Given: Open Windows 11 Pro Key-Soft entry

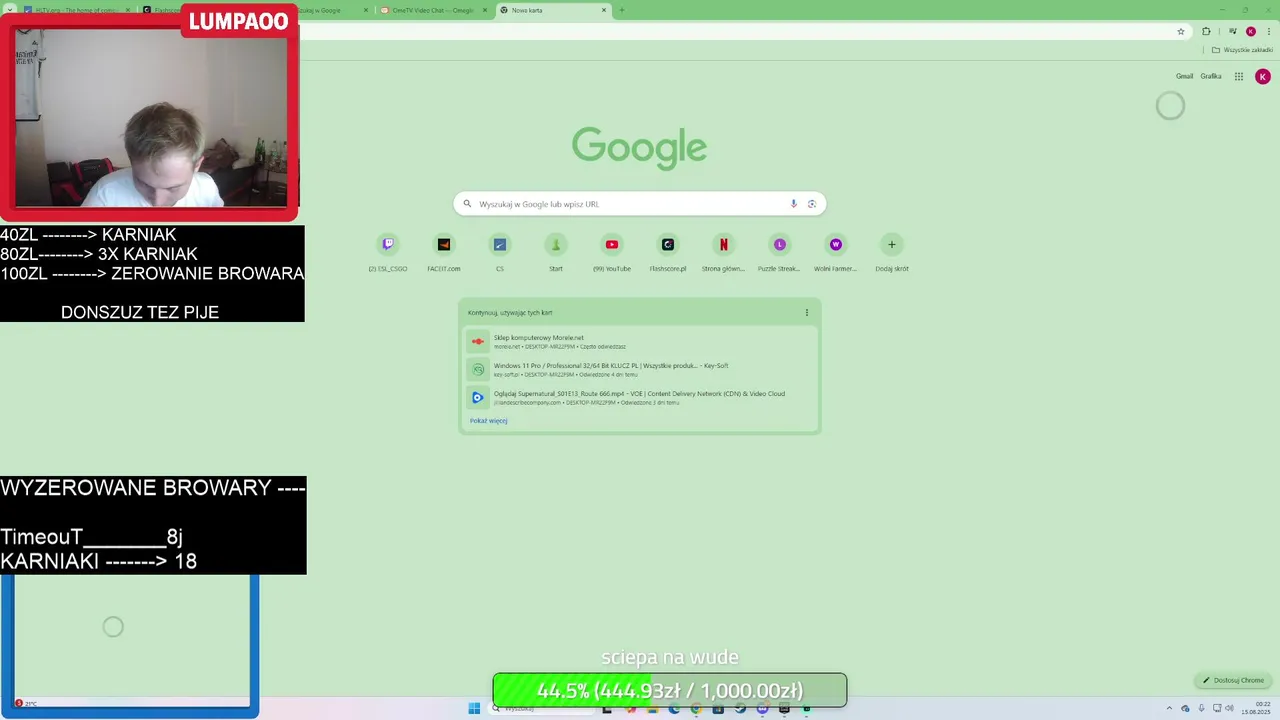Looking at the screenshot, I should pos(639,370).
